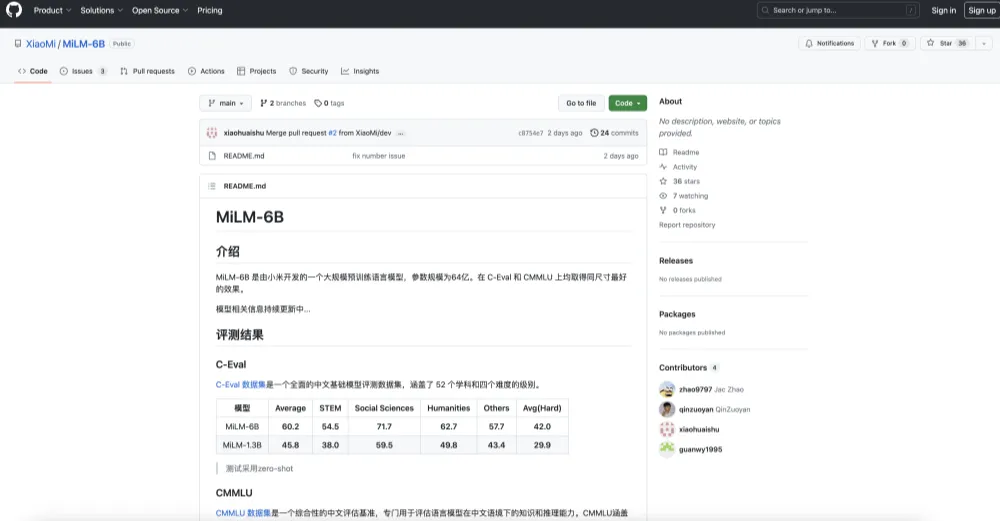Open the CMMLU 数据集 link

pyautogui.click(x=243, y=513)
